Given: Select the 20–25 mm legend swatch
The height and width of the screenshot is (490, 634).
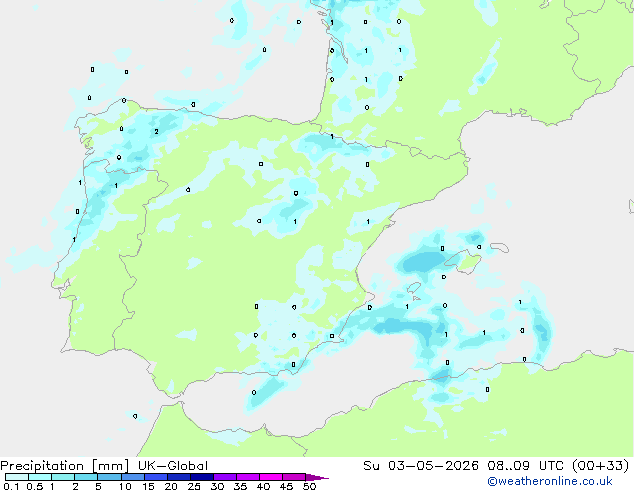Looking at the screenshot, I should coord(179,477).
